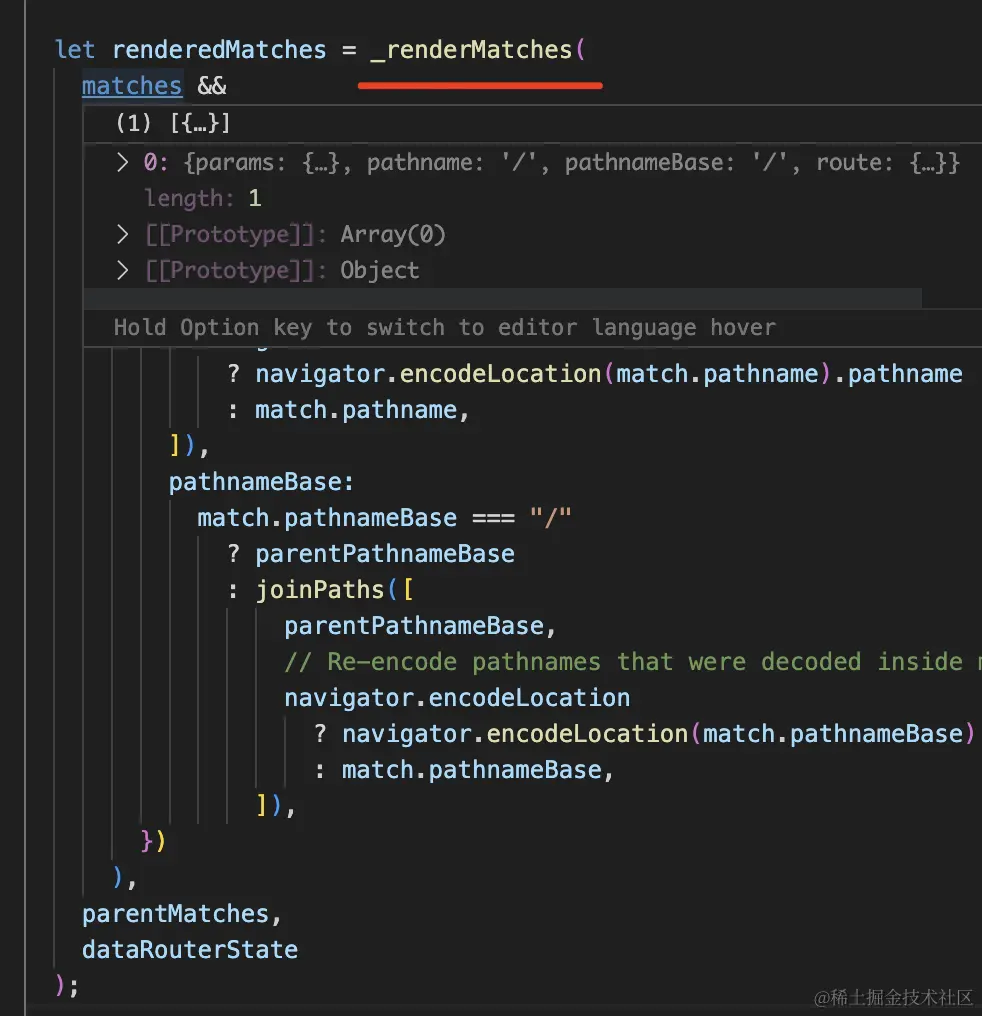982x1016 pixels.
Task: Select the renderedMatches variable name
Action: [x=219, y=50]
